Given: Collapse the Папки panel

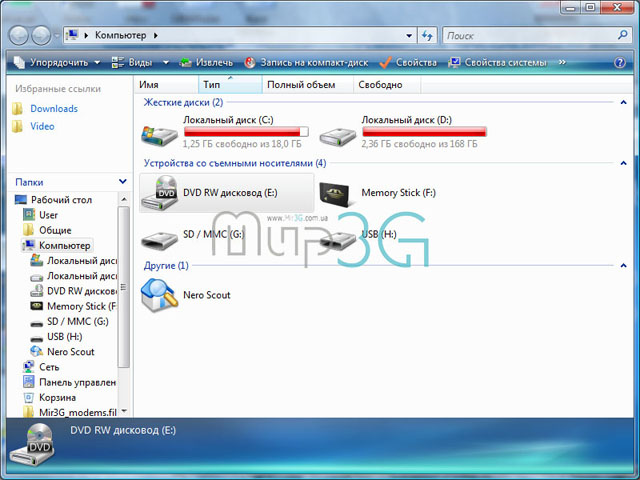Looking at the screenshot, I should (122, 182).
